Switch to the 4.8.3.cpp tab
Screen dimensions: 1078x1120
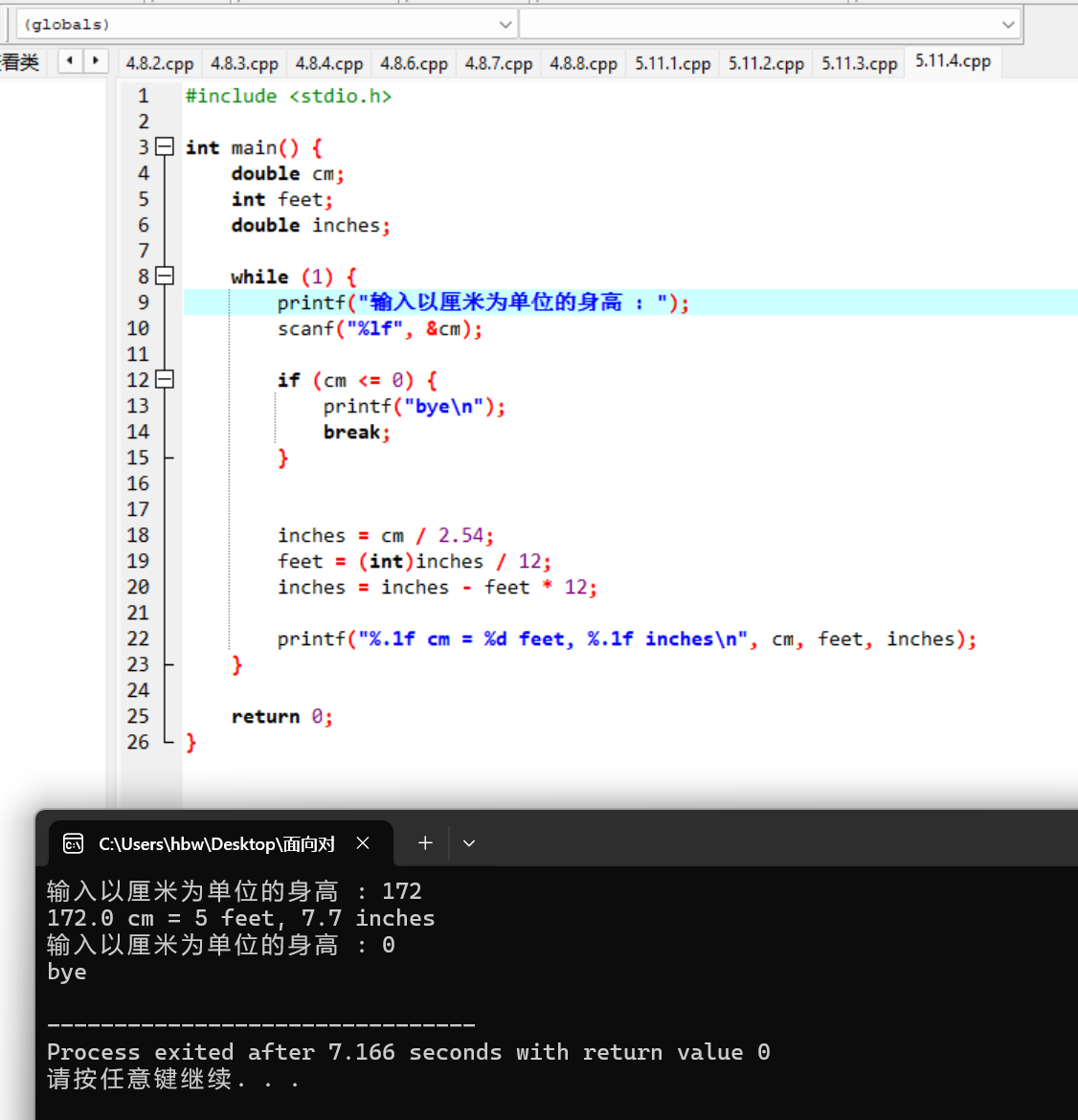244,63
